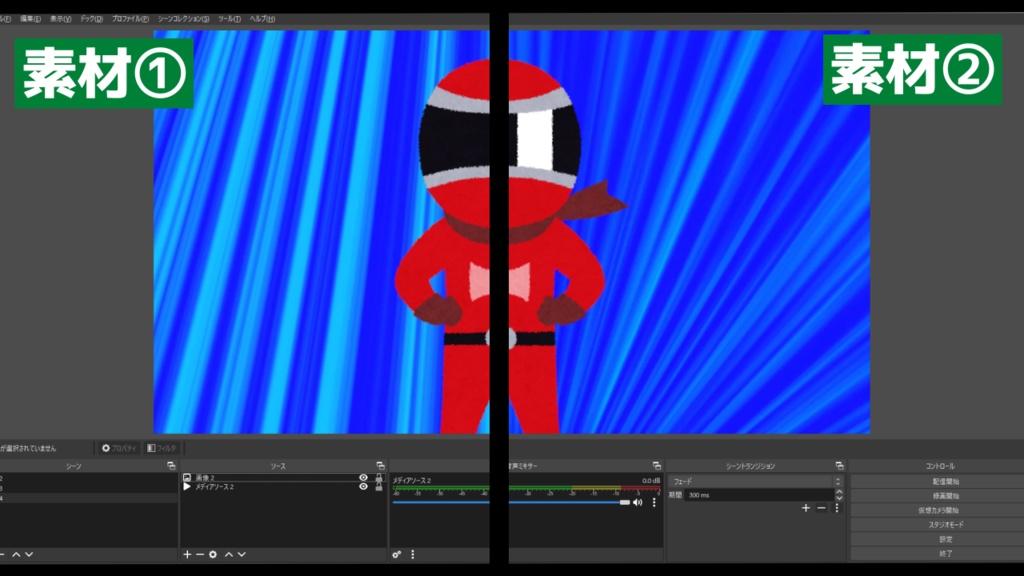Move source down in Sources list
The image size is (1024, 576).
click(x=242, y=554)
